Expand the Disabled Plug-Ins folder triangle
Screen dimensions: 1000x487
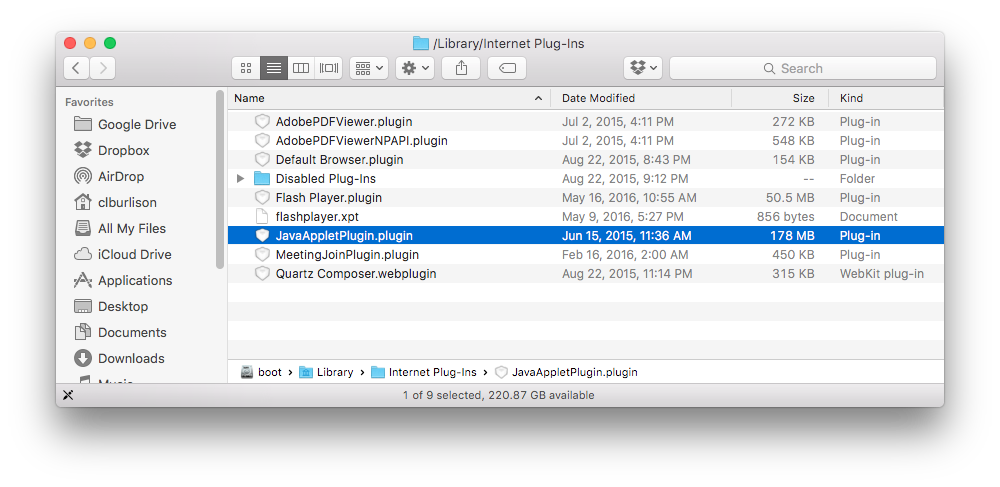pyautogui.click(x=240, y=178)
